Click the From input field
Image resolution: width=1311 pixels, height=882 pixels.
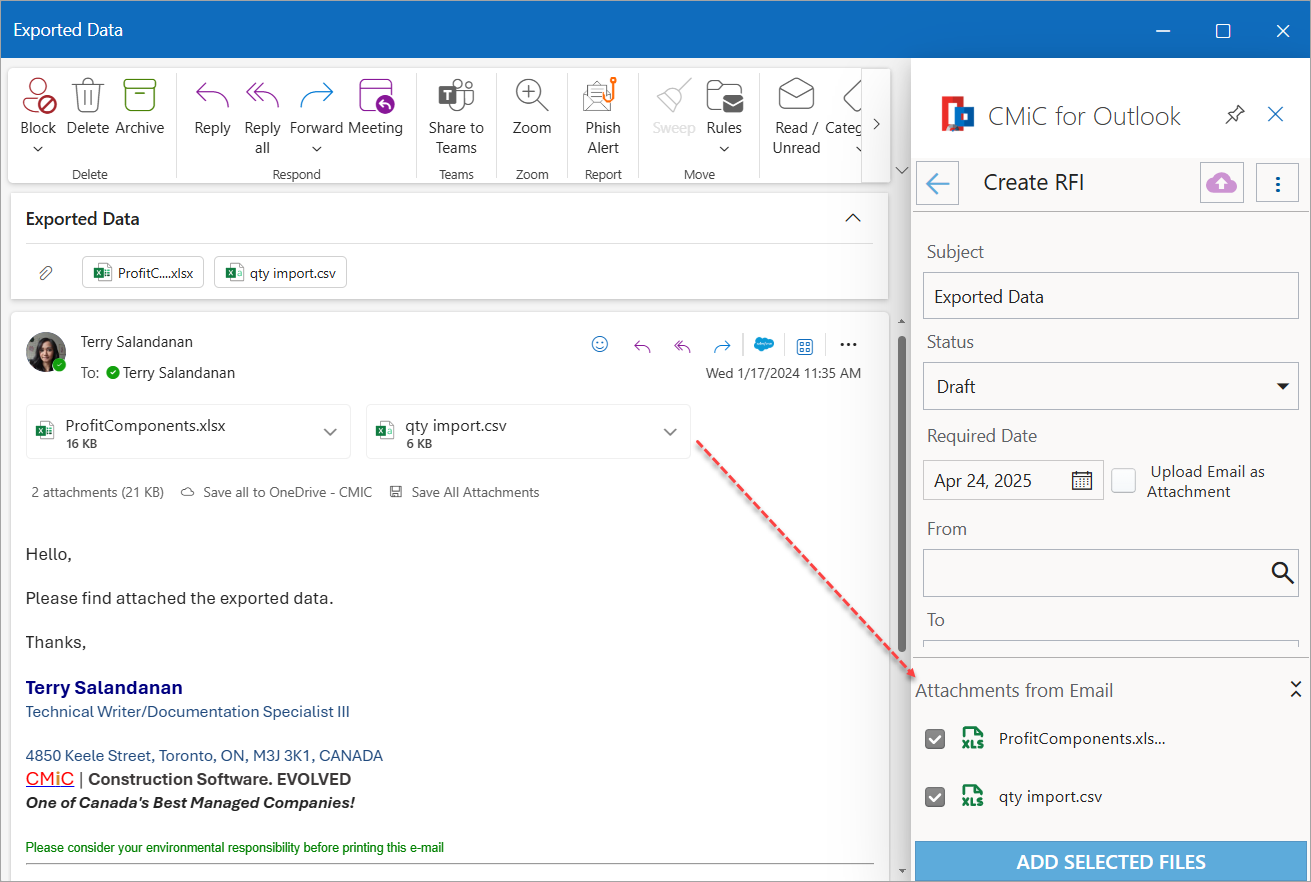(x=1111, y=572)
